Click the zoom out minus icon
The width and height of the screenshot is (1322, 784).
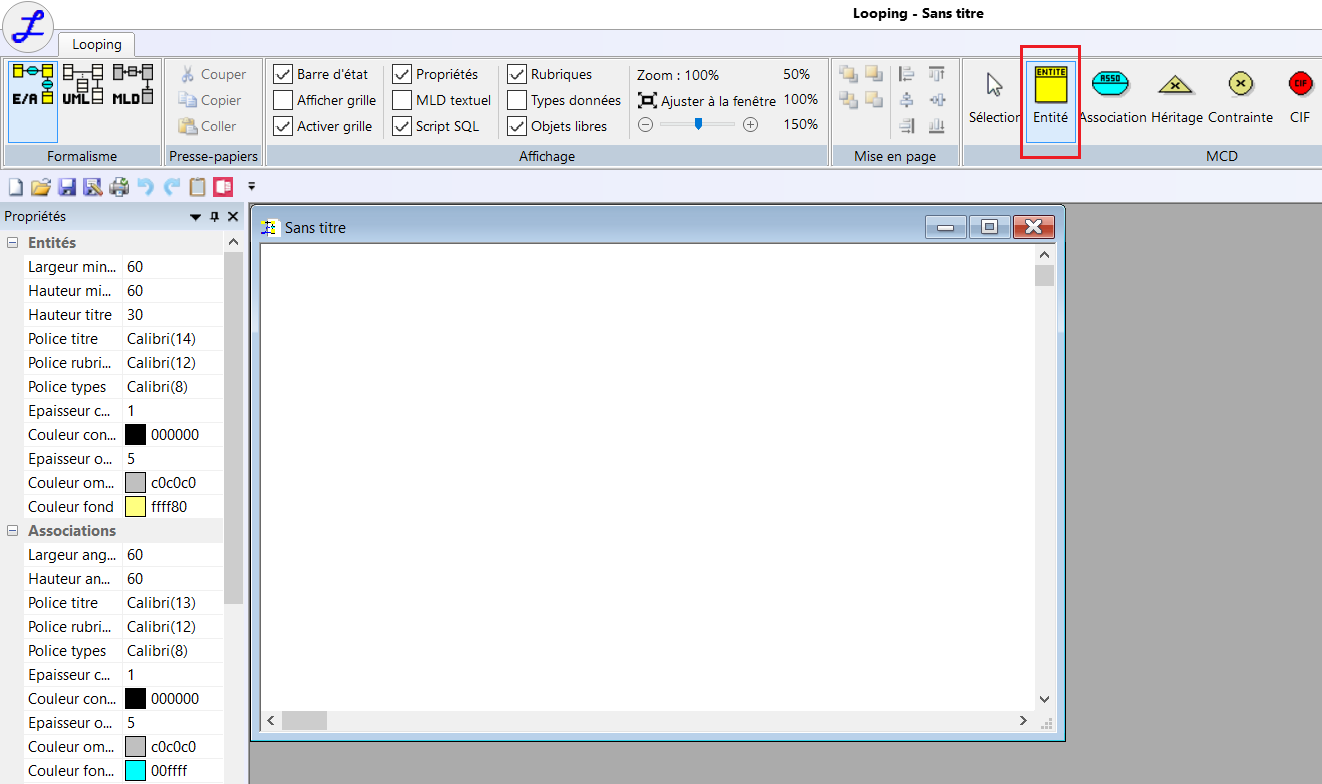[x=645, y=125]
